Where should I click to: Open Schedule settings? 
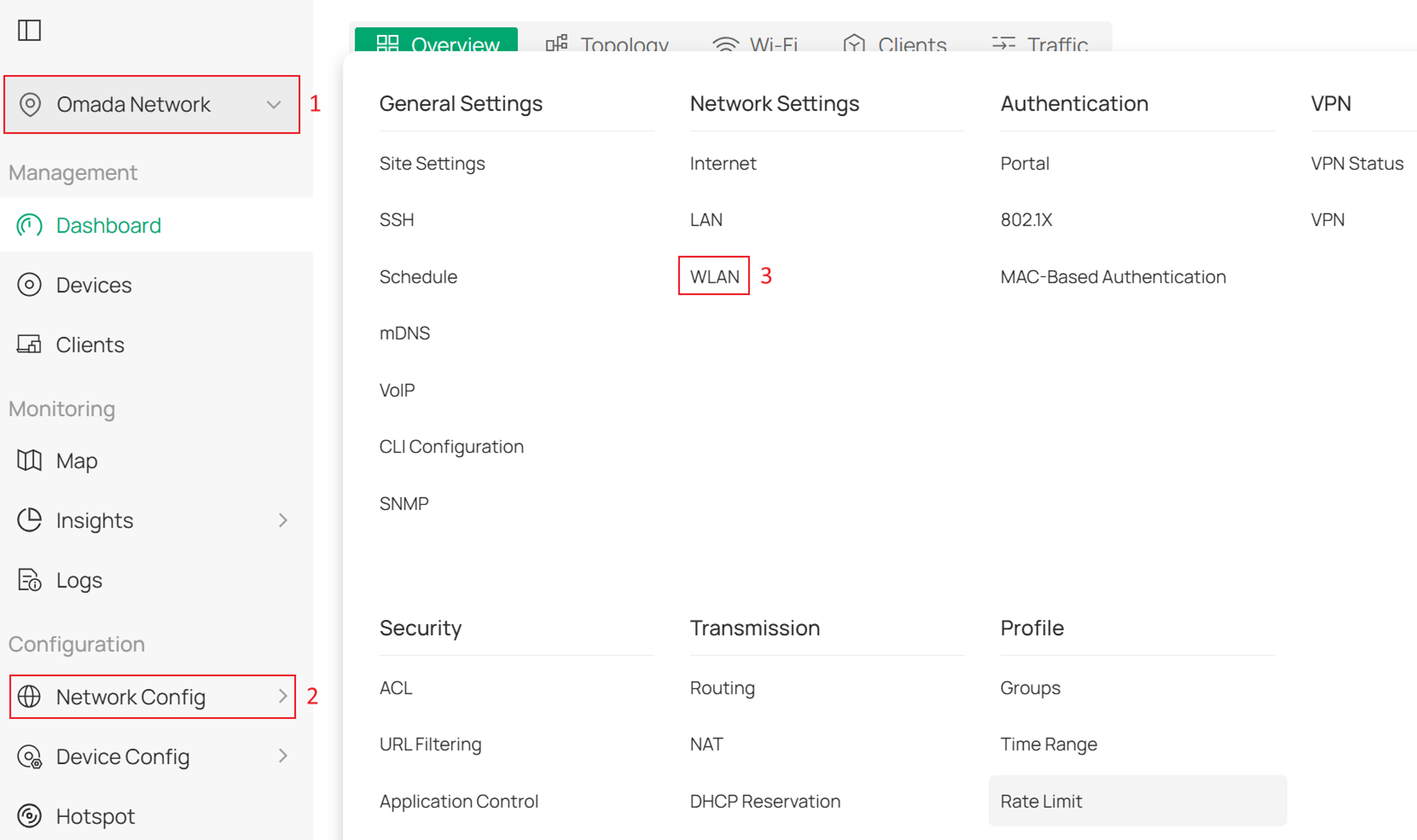pos(418,277)
